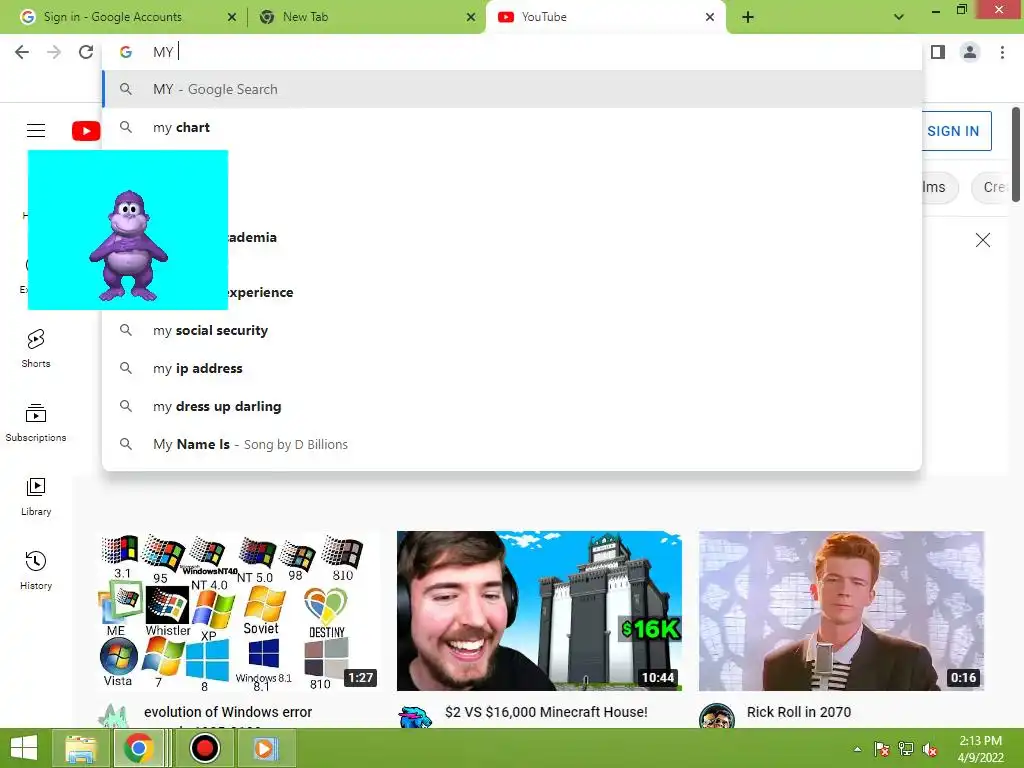Select the my social security suggestion
Screen dimensions: 1024x768
click(512, 330)
